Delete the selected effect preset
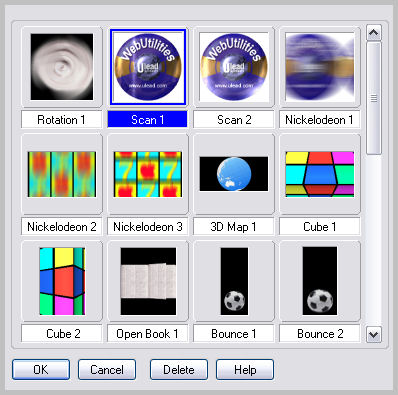This screenshot has width=398, height=395. [179, 369]
